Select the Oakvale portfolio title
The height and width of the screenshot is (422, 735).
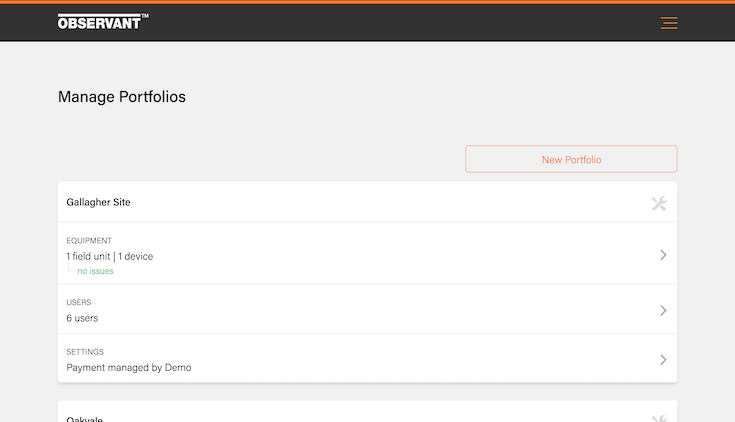84,419
